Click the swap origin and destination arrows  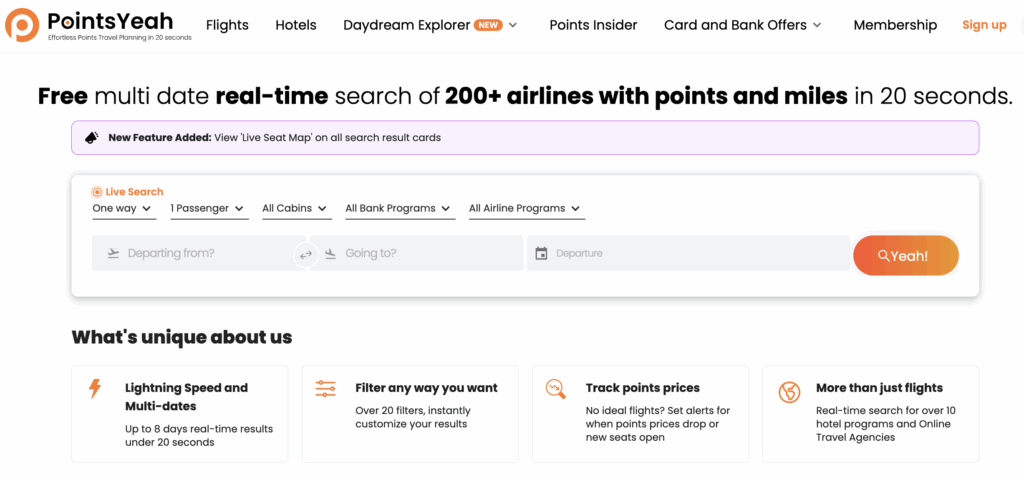click(x=306, y=254)
